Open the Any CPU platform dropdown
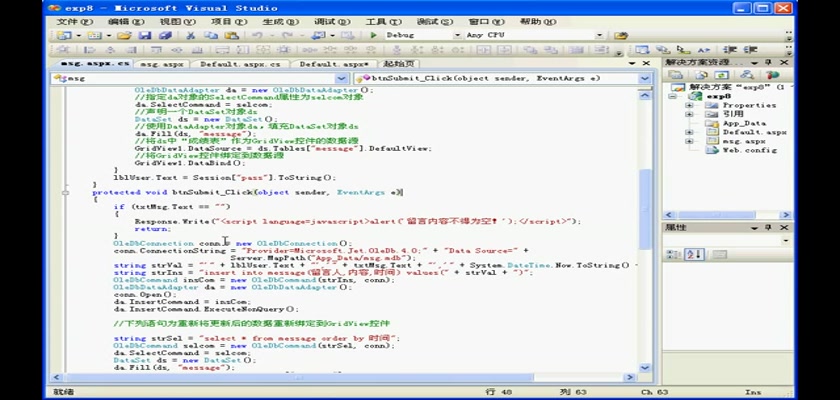This screenshot has width=840, height=400. click(x=599, y=35)
